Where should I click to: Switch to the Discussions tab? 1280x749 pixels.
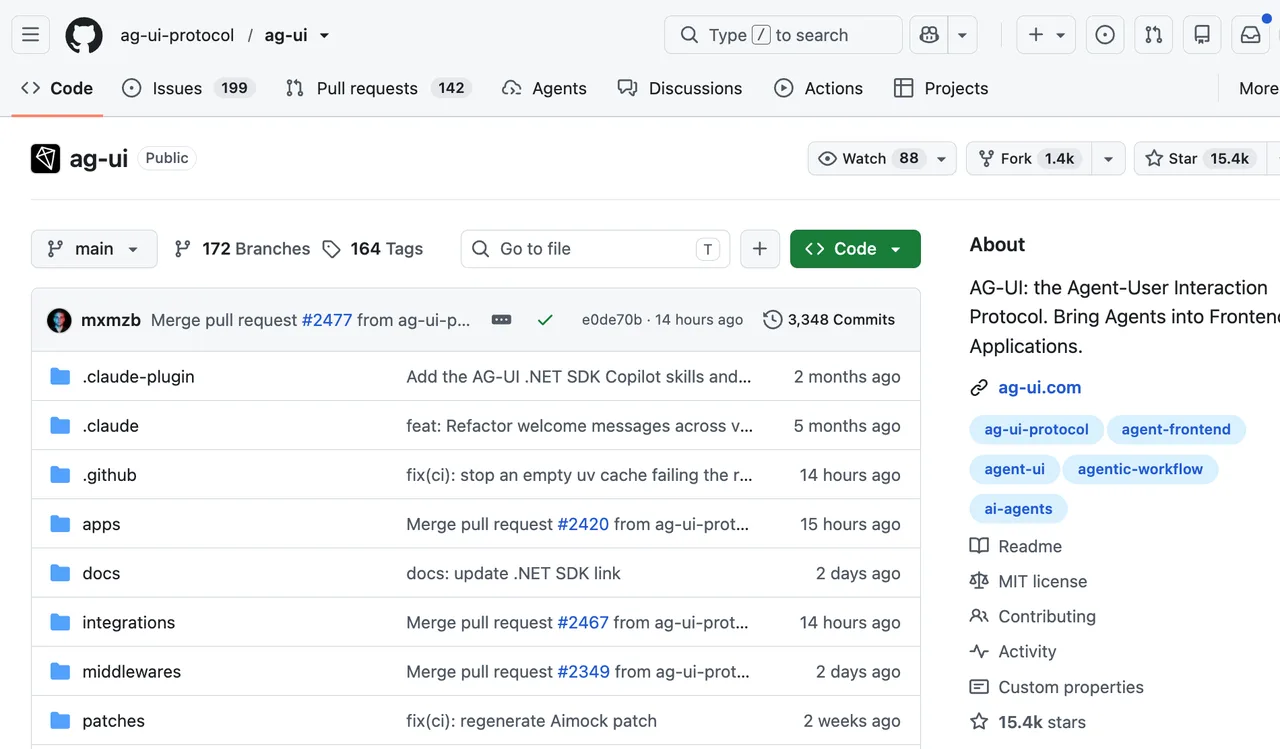[x=680, y=88]
